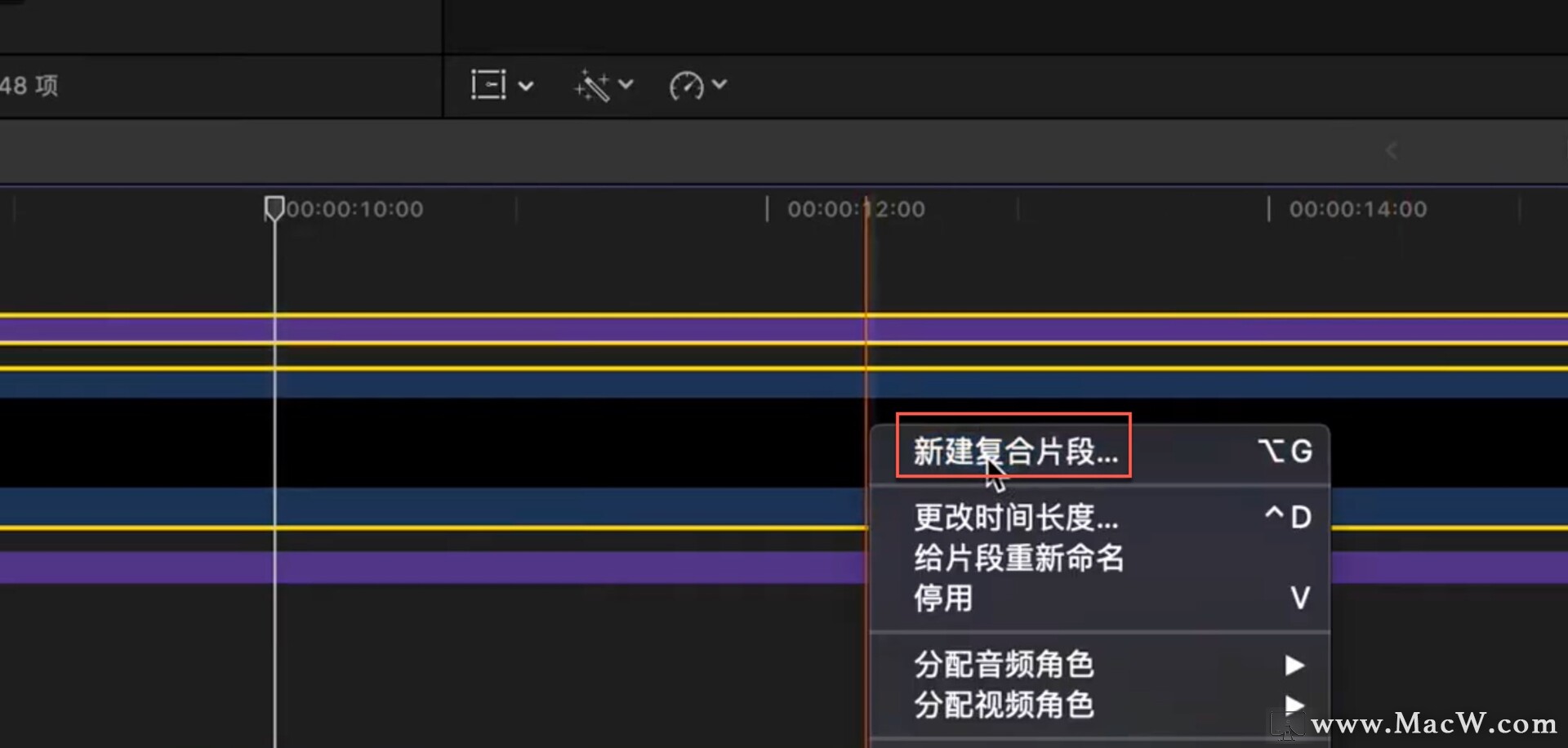Click 停用 to disable the clip
Viewport: 1568px width, 748px height.
point(1100,599)
